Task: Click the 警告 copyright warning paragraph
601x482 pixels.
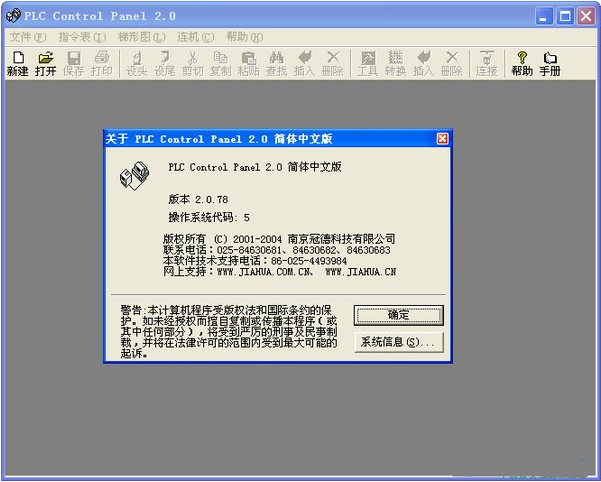Action: [229, 332]
